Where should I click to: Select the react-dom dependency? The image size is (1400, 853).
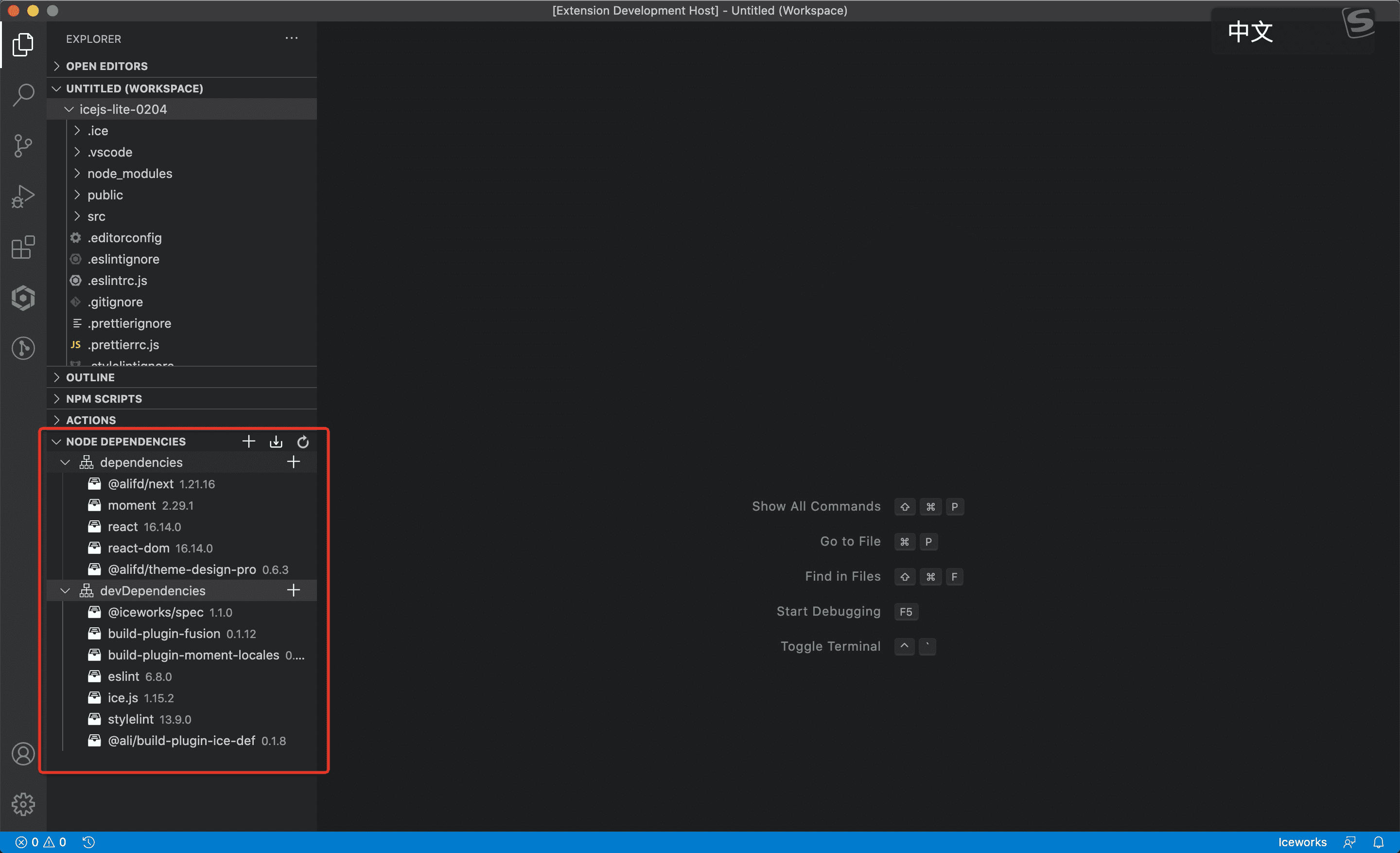[182, 549]
